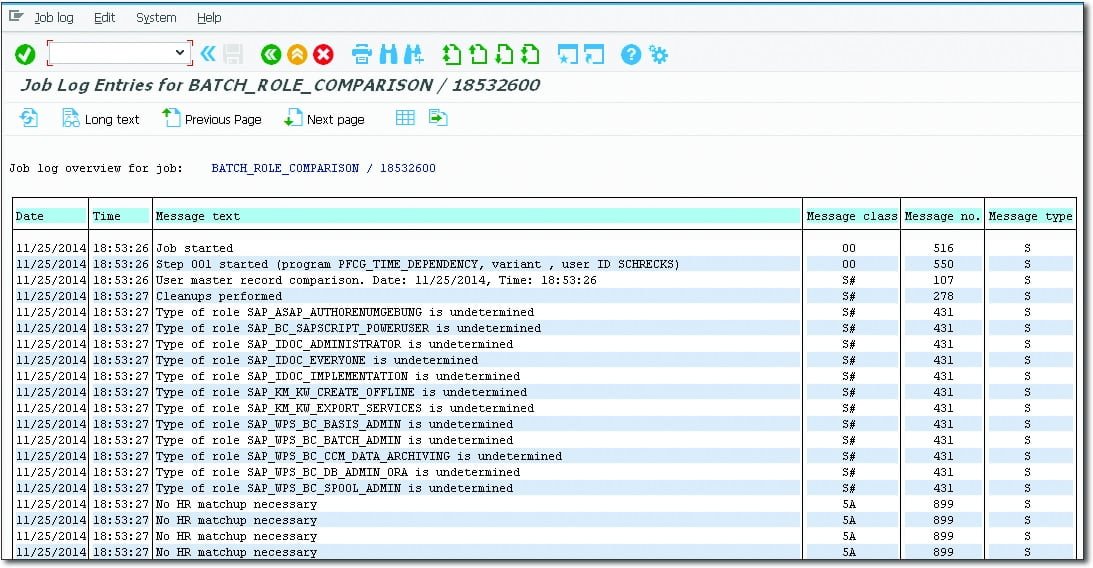Image resolution: width=1093 pixels, height=568 pixels.
Task: Click the Previous Page button
Action: click(212, 119)
